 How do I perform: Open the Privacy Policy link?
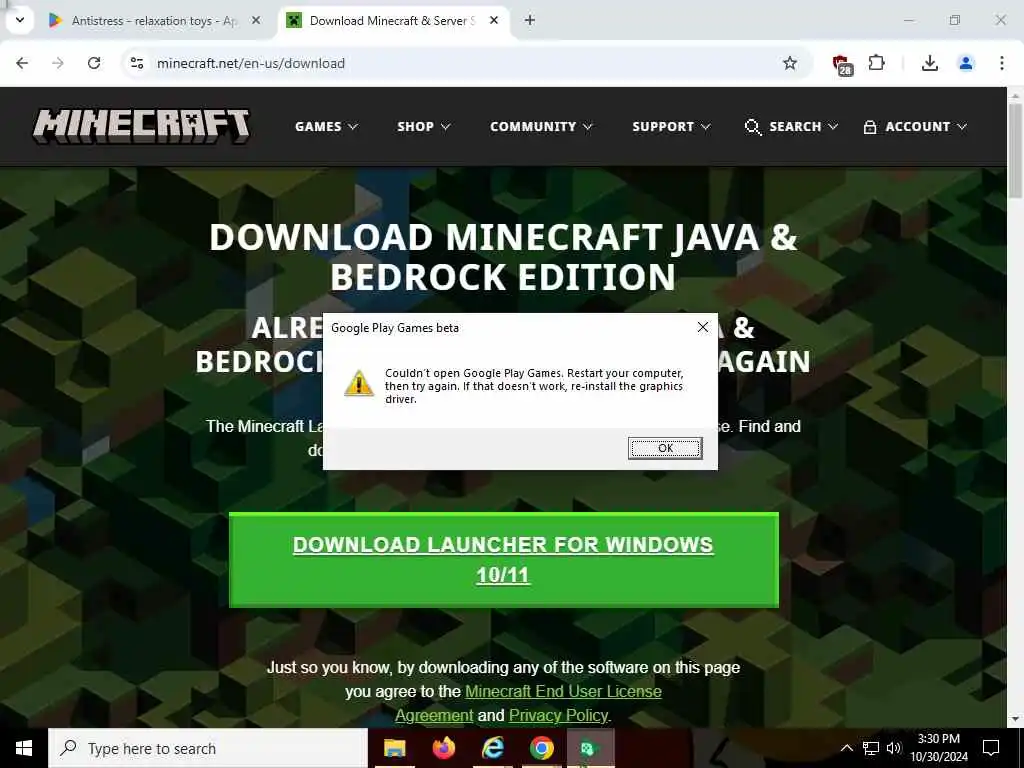pos(558,716)
